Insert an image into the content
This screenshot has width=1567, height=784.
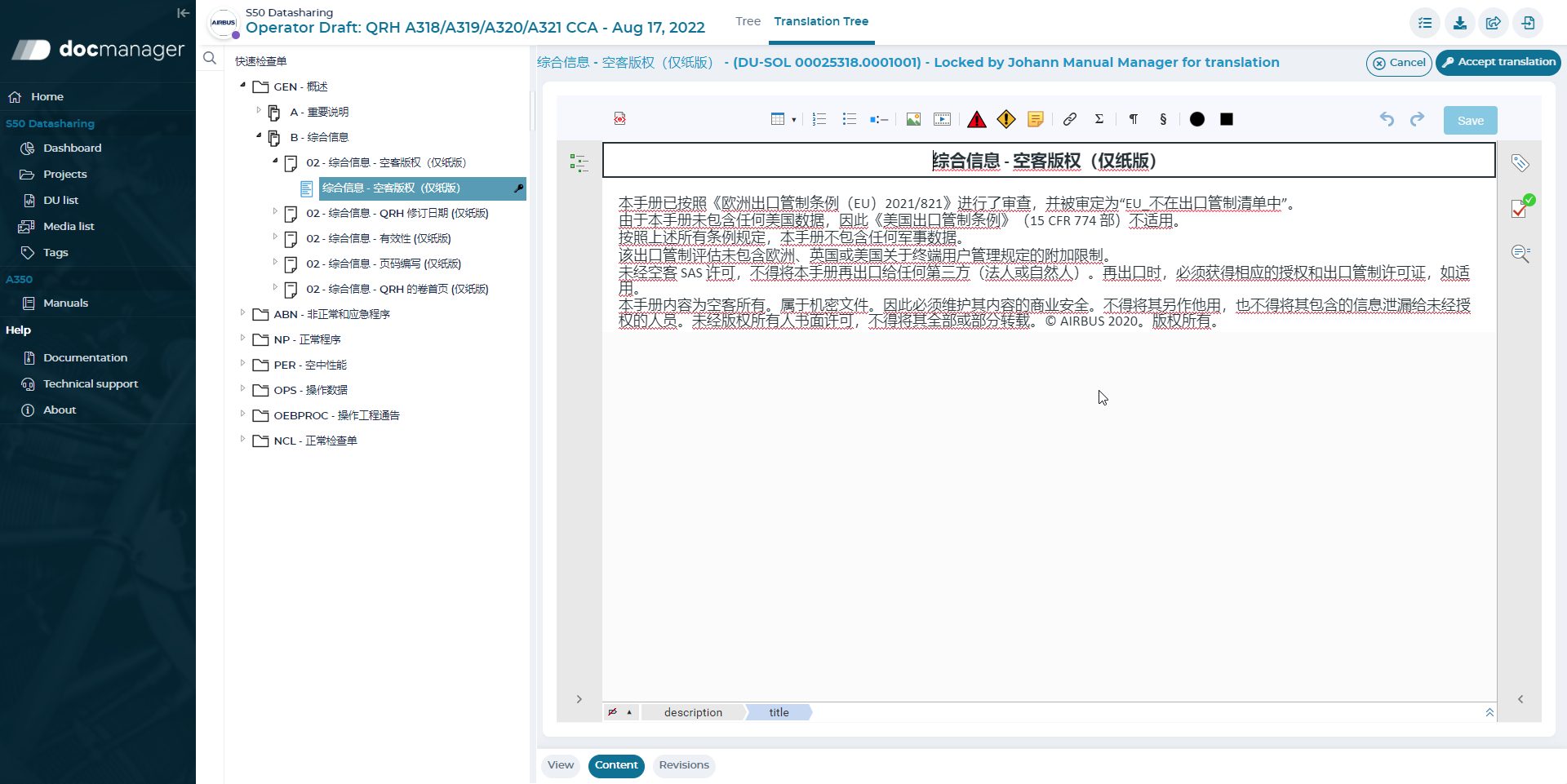point(913,119)
